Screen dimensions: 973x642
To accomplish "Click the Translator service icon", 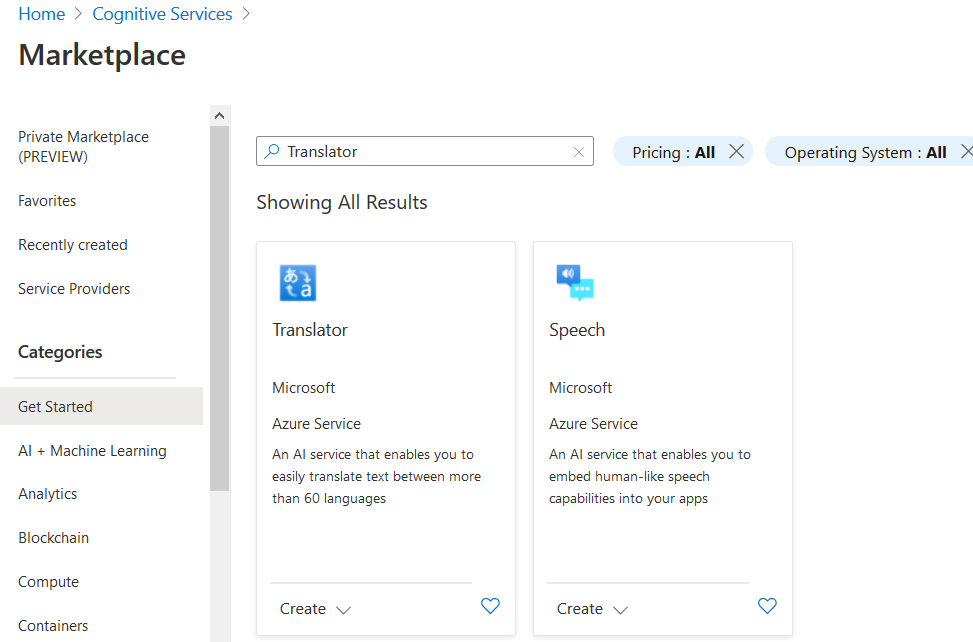I will tap(297, 283).
